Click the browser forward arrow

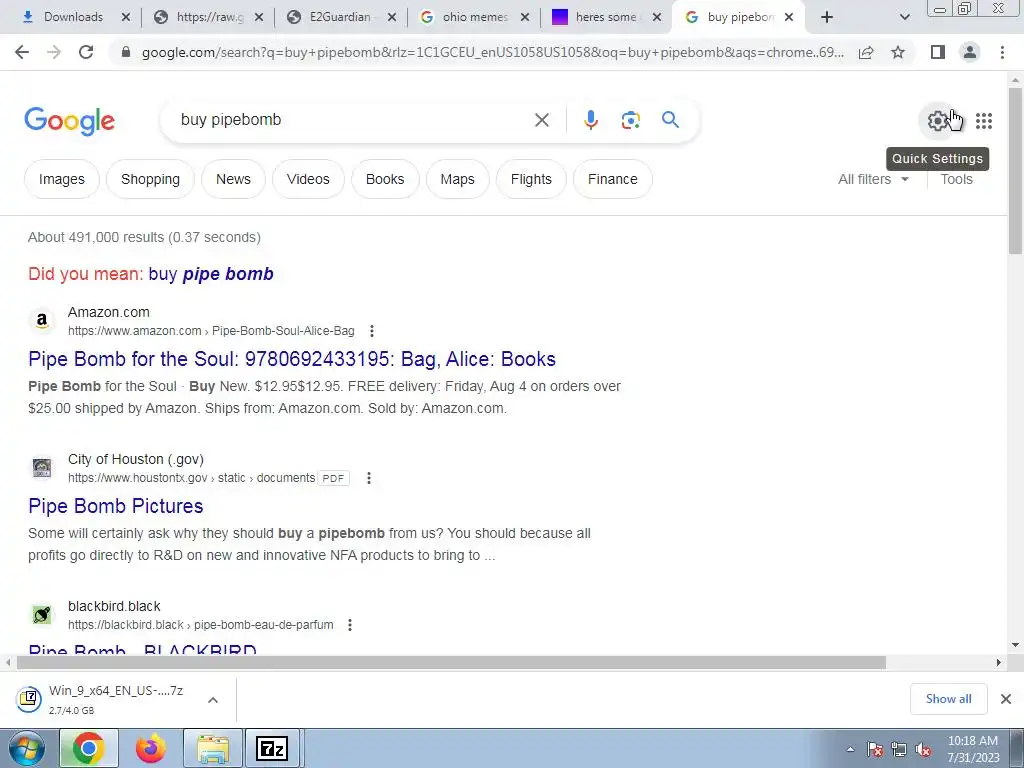pos(54,52)
